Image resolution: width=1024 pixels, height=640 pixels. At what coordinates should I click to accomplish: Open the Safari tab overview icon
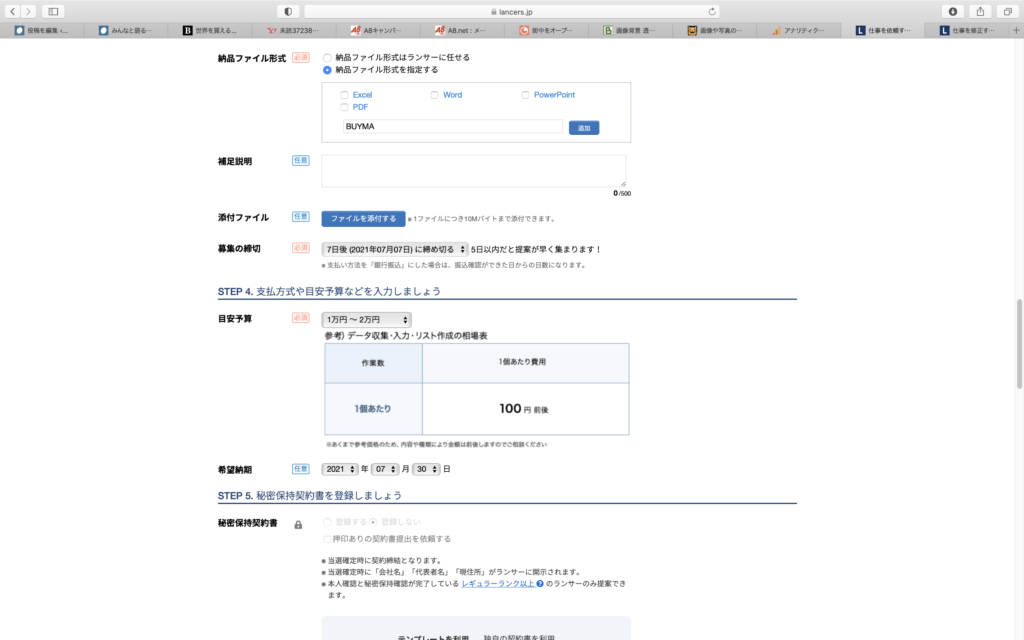(1007, 11)
